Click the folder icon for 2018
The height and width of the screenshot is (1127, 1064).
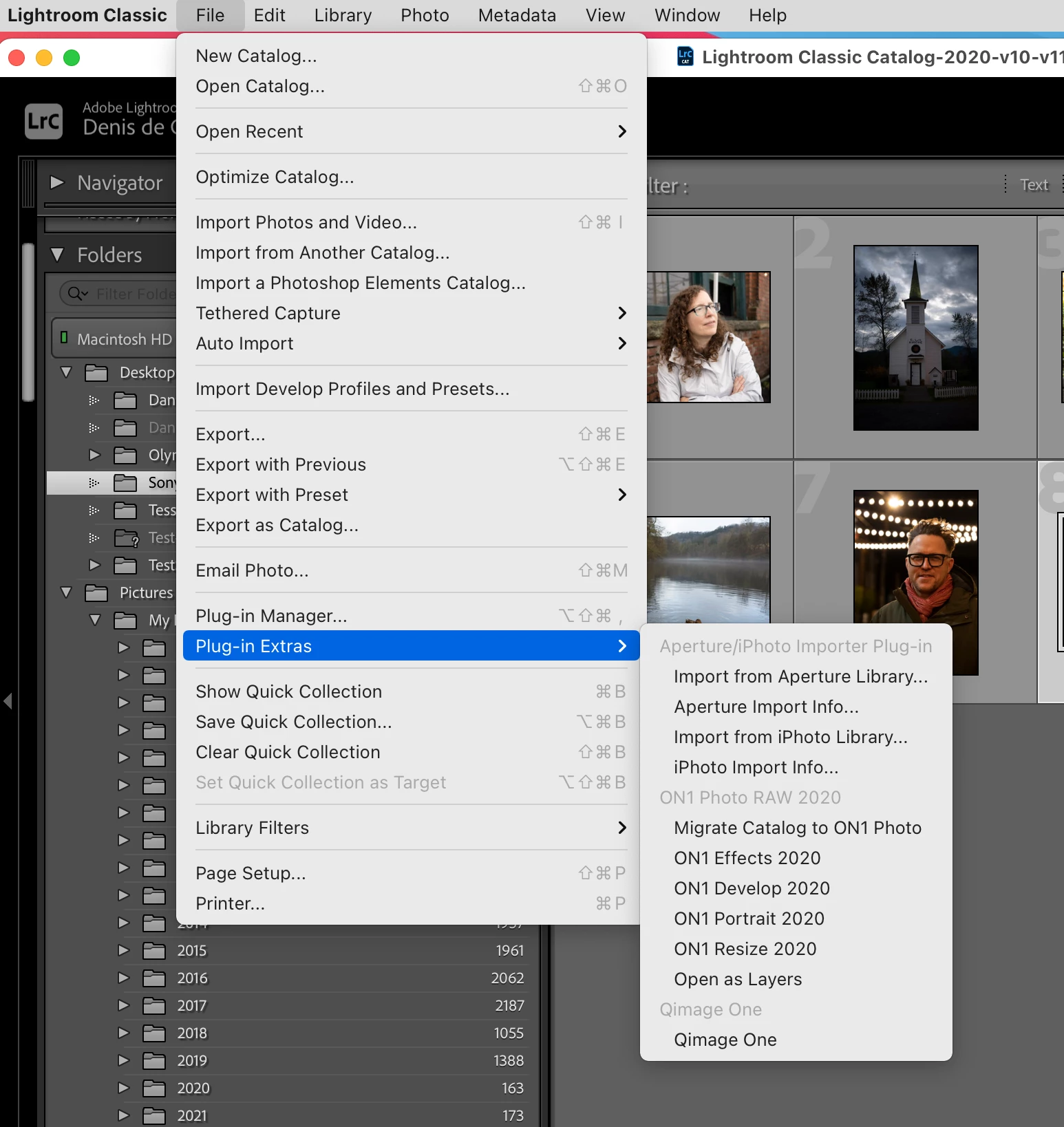(154, 1033)
